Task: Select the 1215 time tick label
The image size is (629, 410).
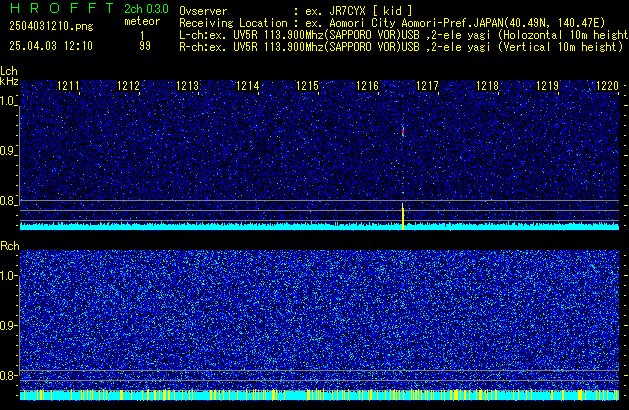Action: tap(307, 86)
